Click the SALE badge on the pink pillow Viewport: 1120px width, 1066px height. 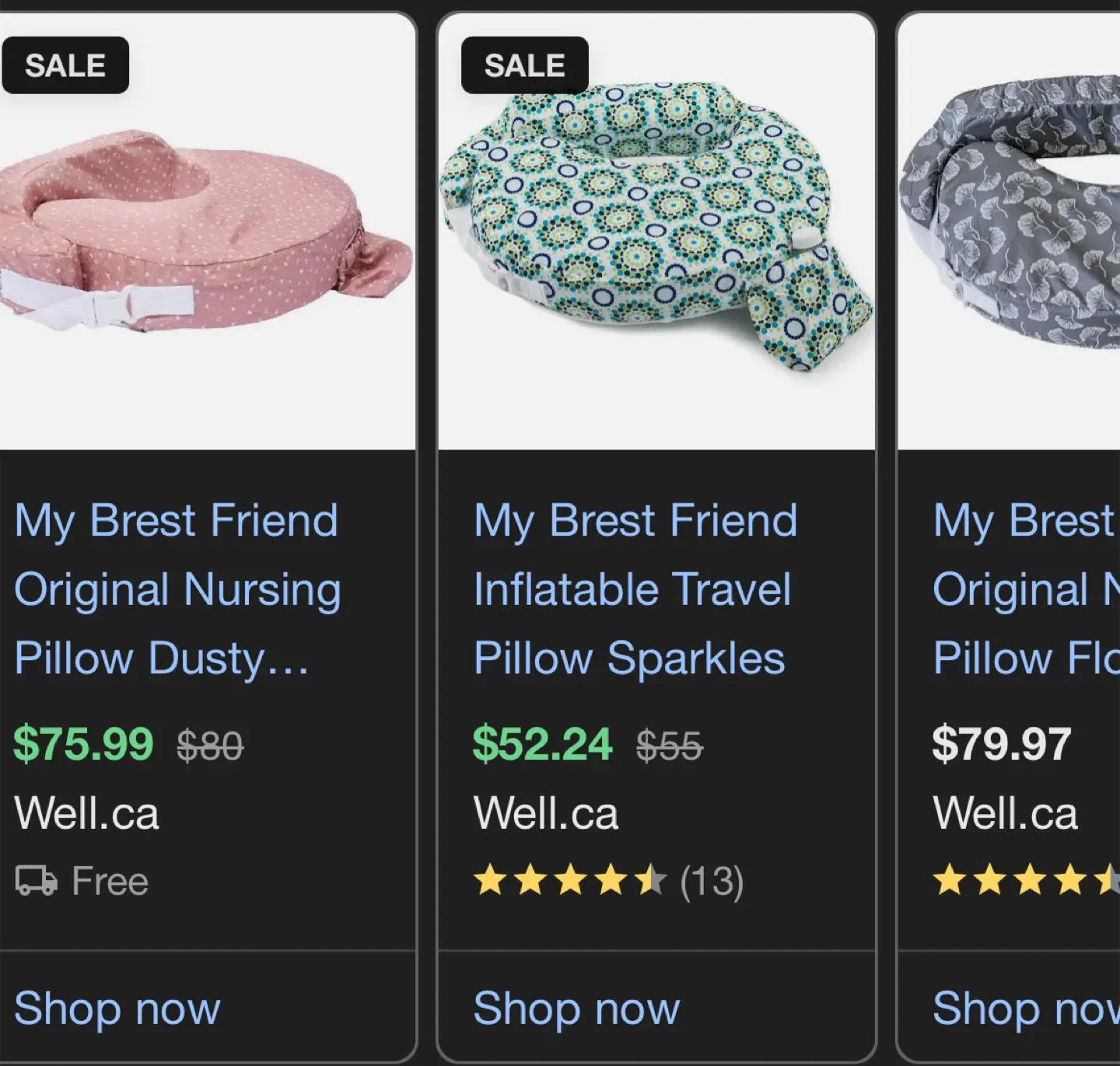coord(65,65)
